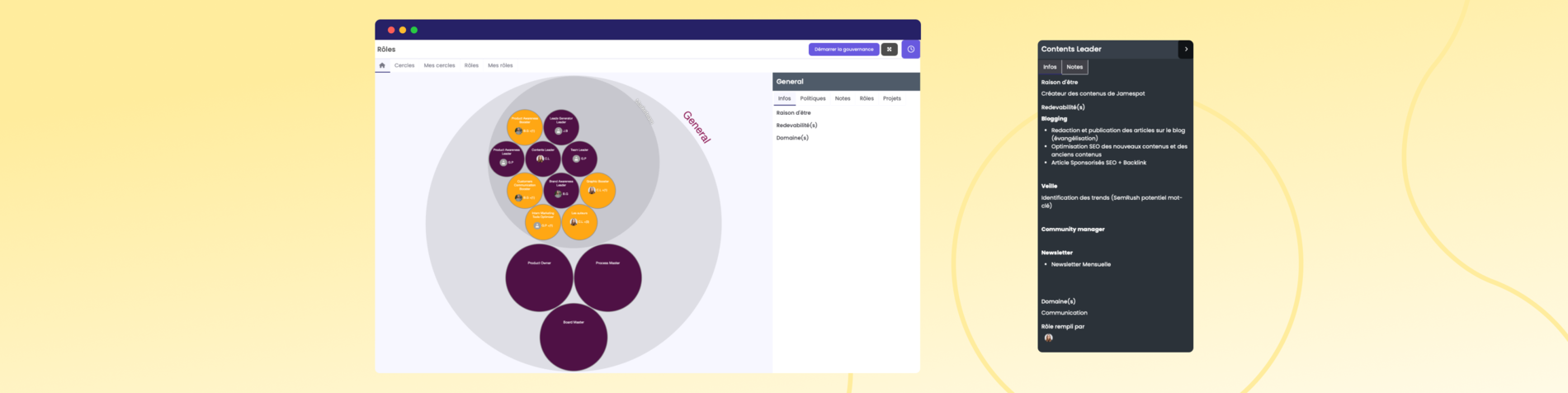Click the Blogging heading
The width and height of the screenshot is (1568, 393).
point(1054,119)
